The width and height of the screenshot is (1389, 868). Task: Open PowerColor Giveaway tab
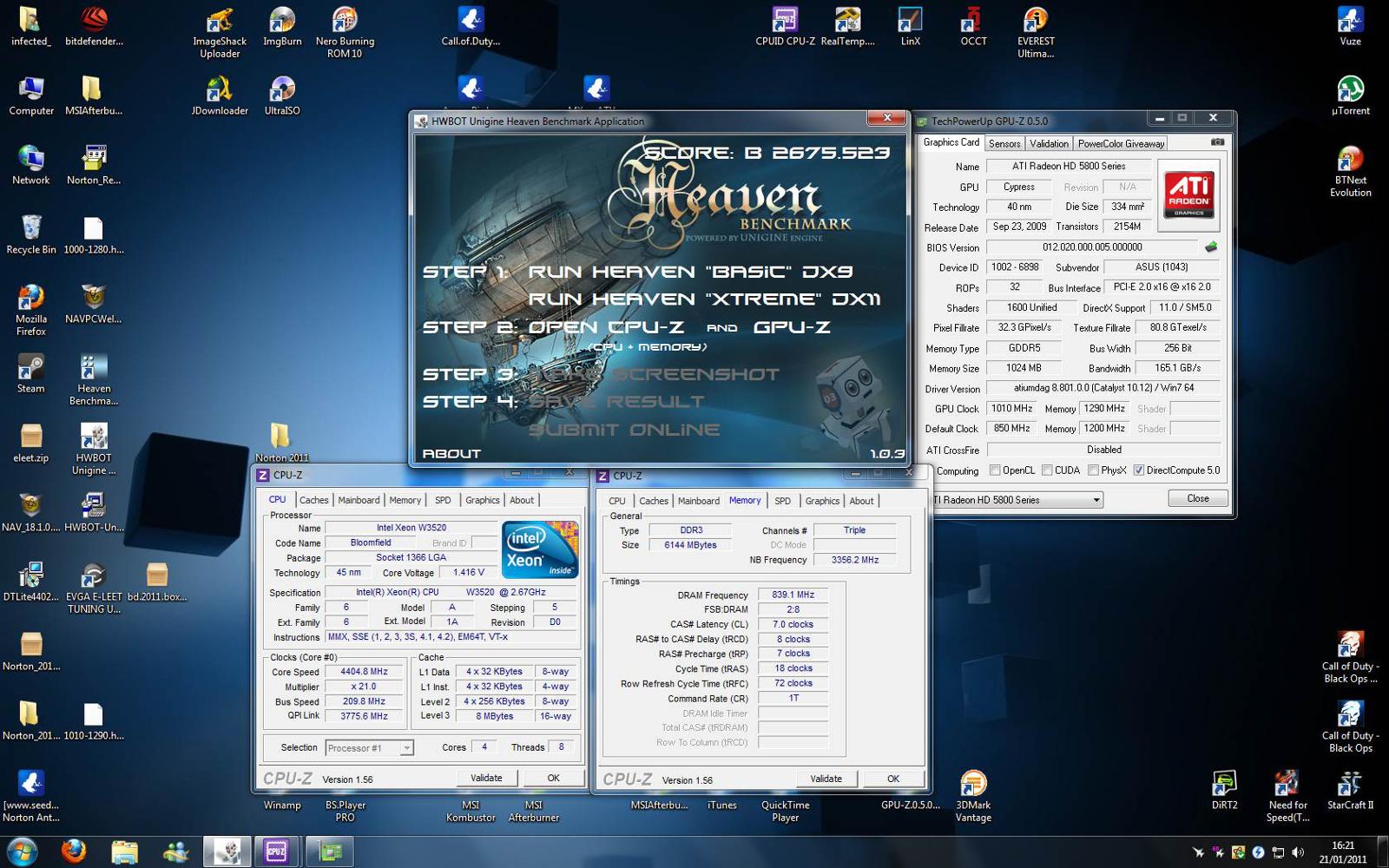pos(1121,144)
